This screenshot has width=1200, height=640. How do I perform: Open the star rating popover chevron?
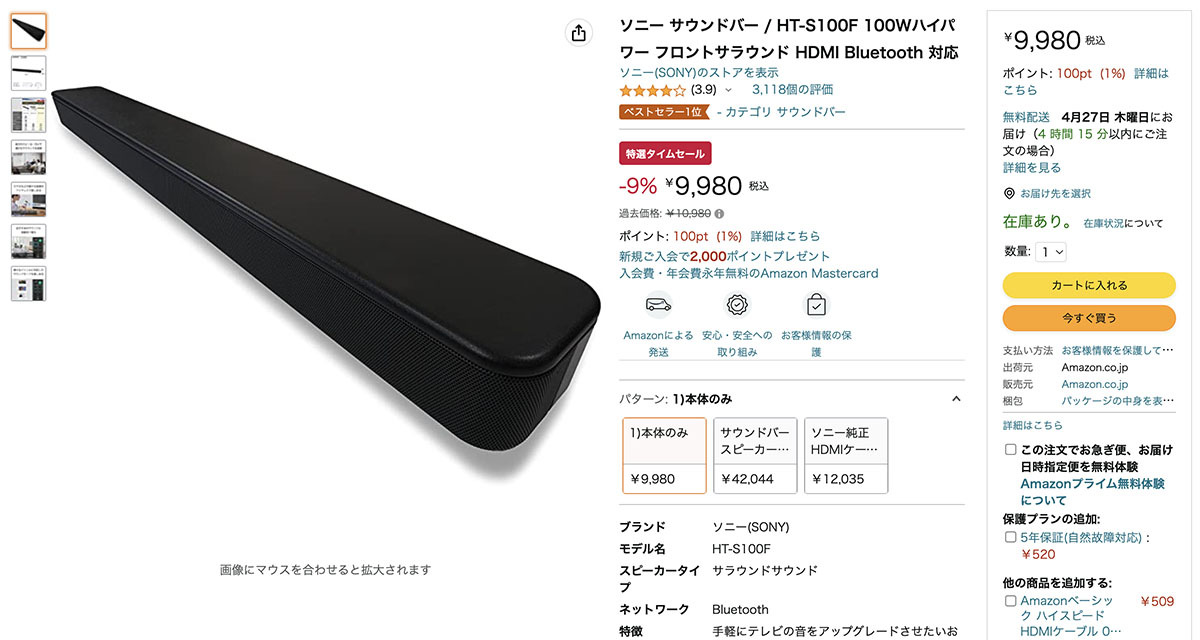click(x=727, y=90)
